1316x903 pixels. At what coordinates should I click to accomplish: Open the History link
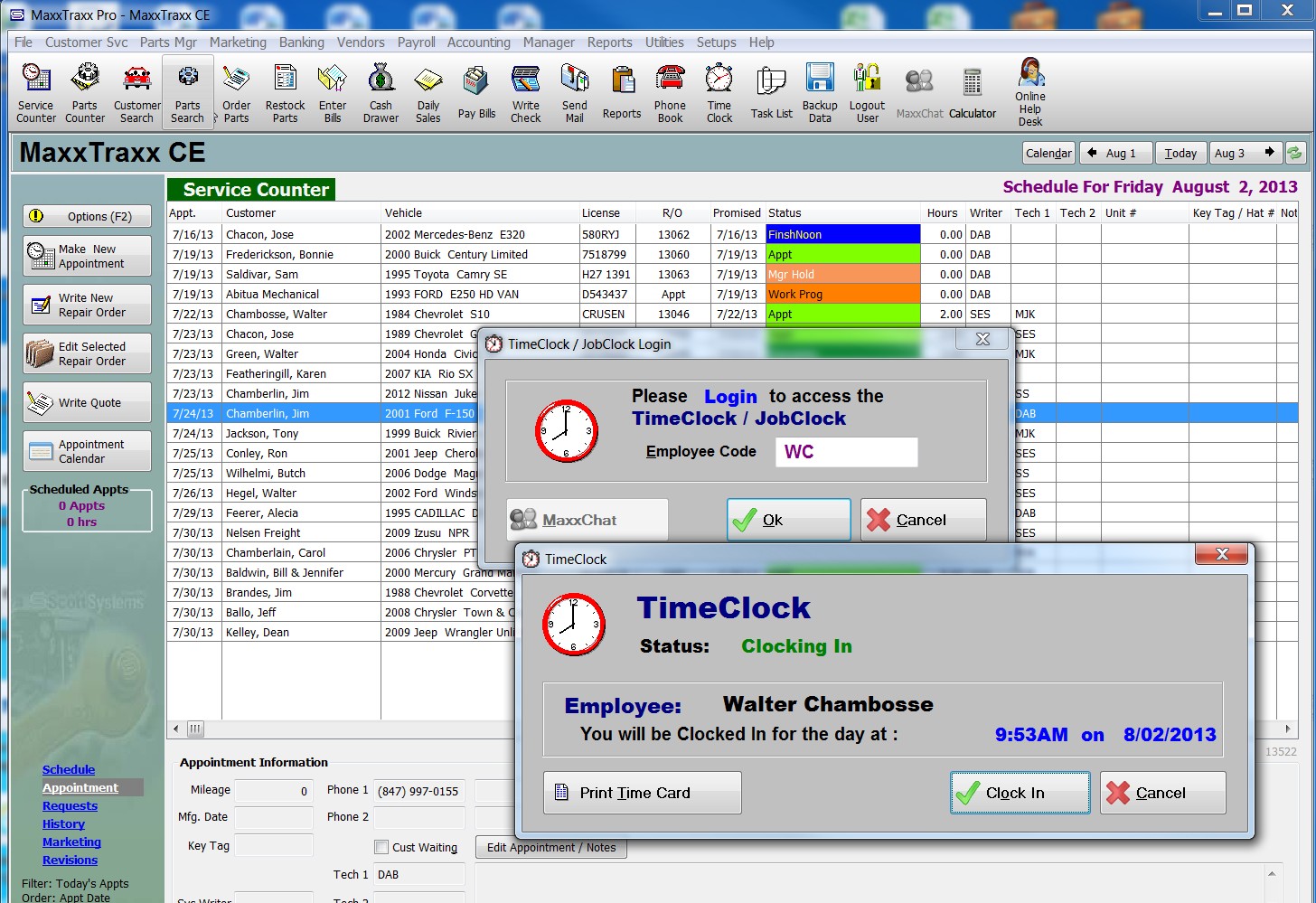click(x=63, y=823)
